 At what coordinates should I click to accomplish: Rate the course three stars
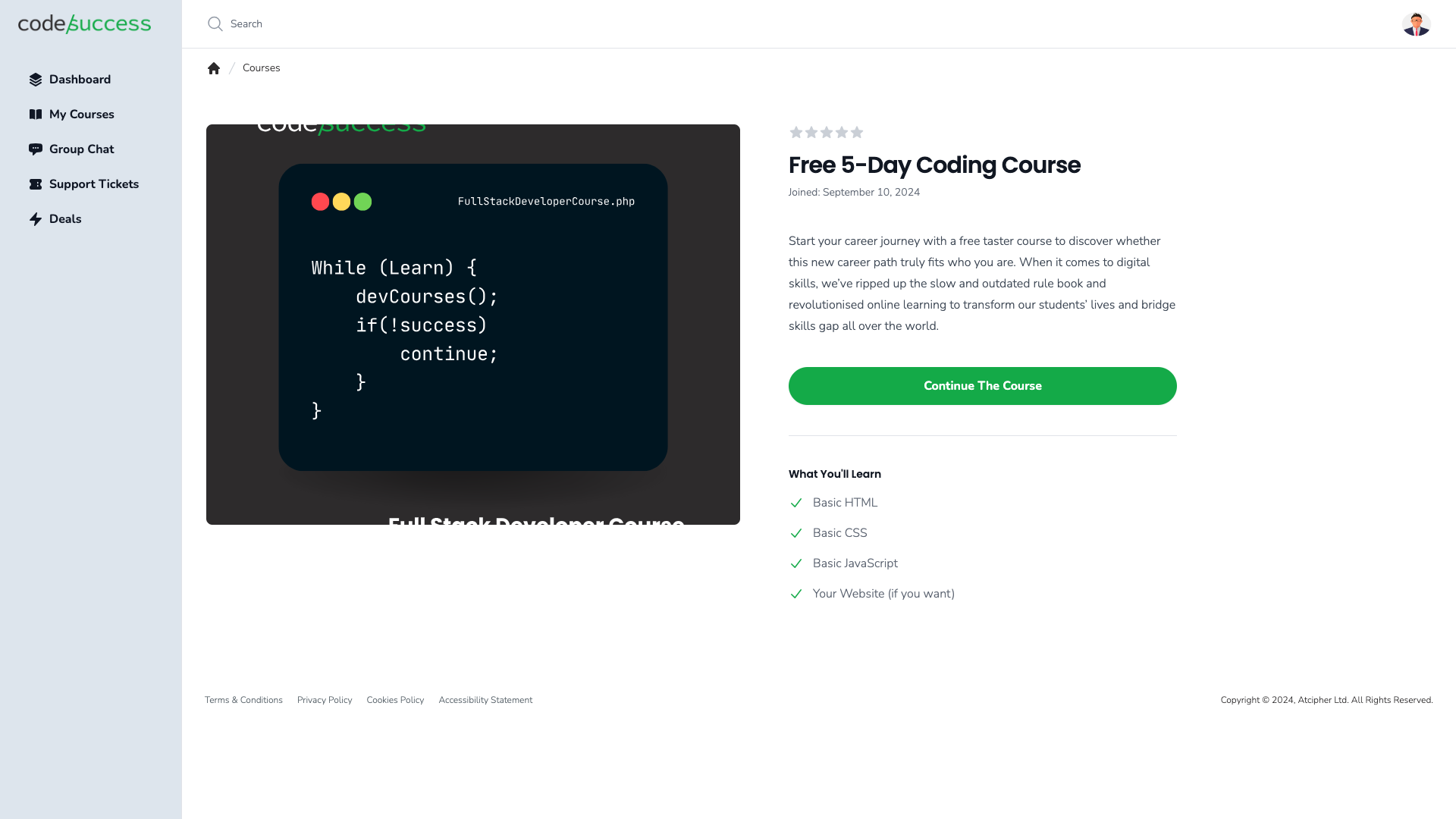point(827,133)
